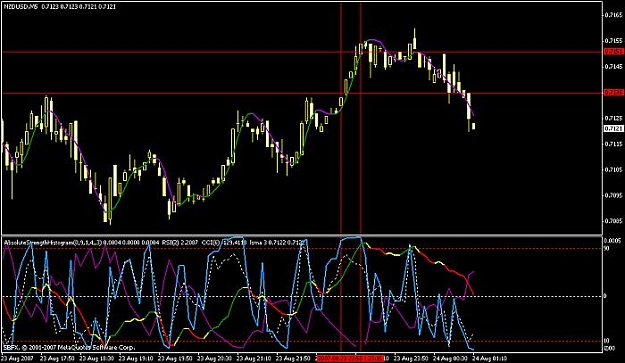Select the 0.7145 price axis label
The height and width of the screenshot is (363, 625).
click(613, 66)
